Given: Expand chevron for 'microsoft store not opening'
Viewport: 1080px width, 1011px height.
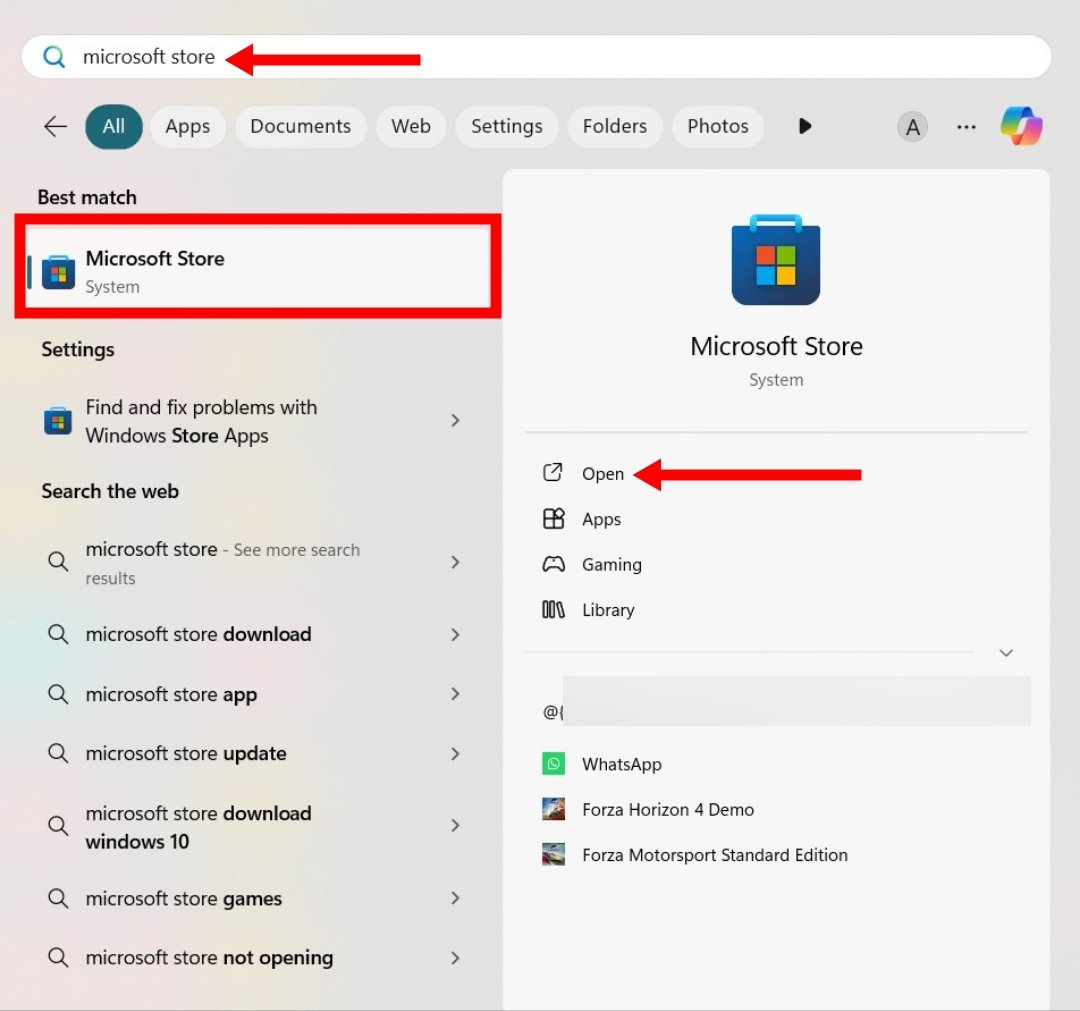Looking at the screenshot, I should click(455, 958).
